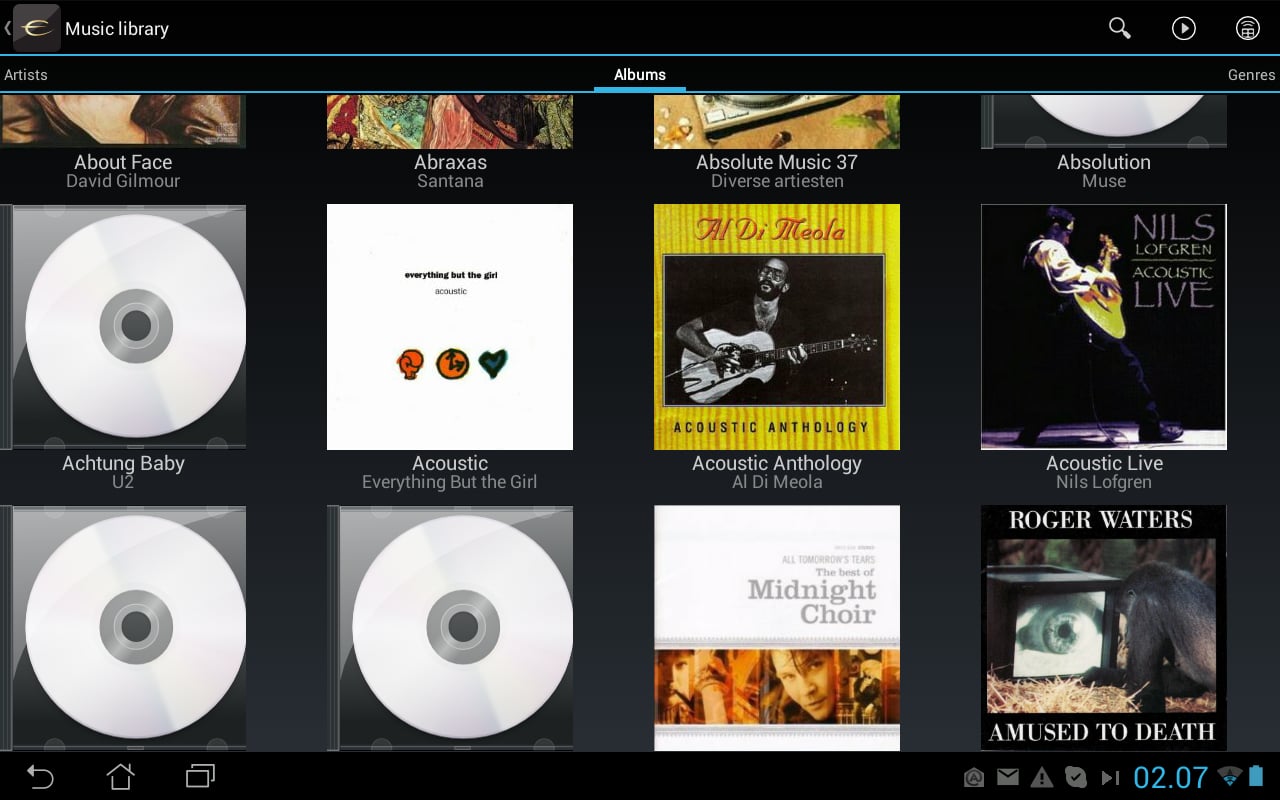Tap the 02.07 clock in status bar
Screen dimensions: 1280x800
[x=1171, y=777]
